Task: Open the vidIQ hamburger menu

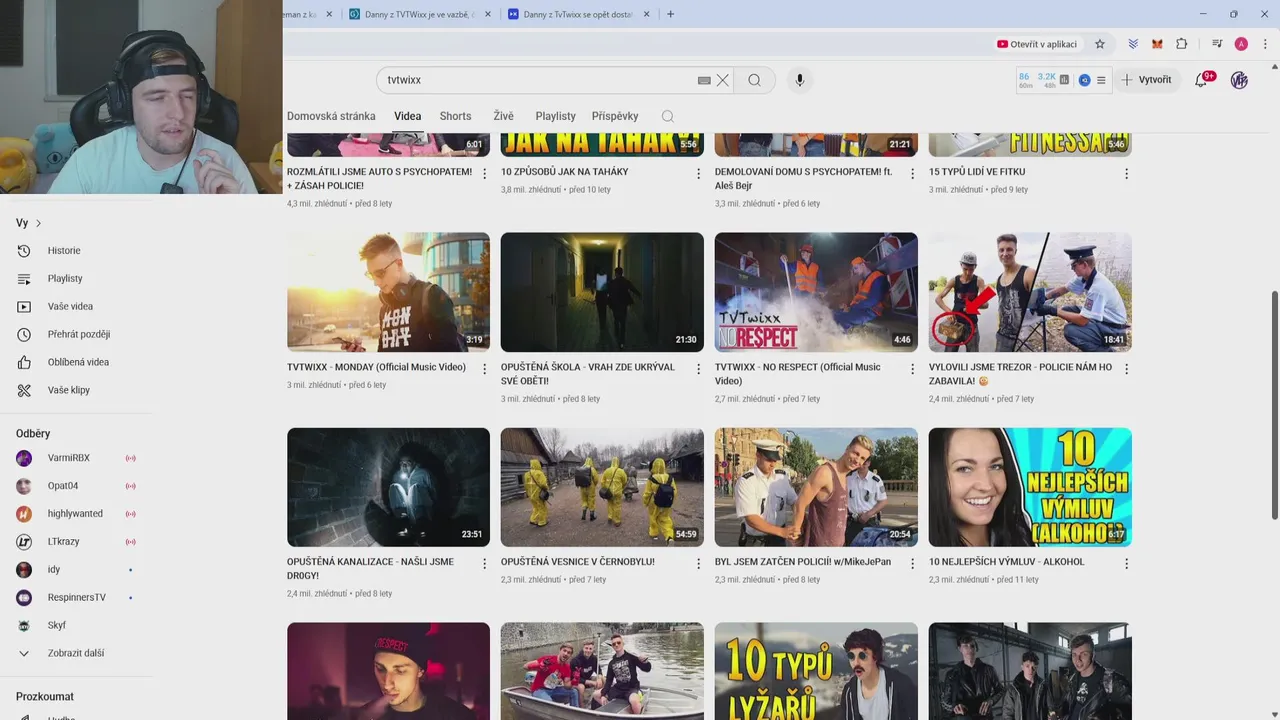Action: pyautogui.click(x=1101, y=80)
